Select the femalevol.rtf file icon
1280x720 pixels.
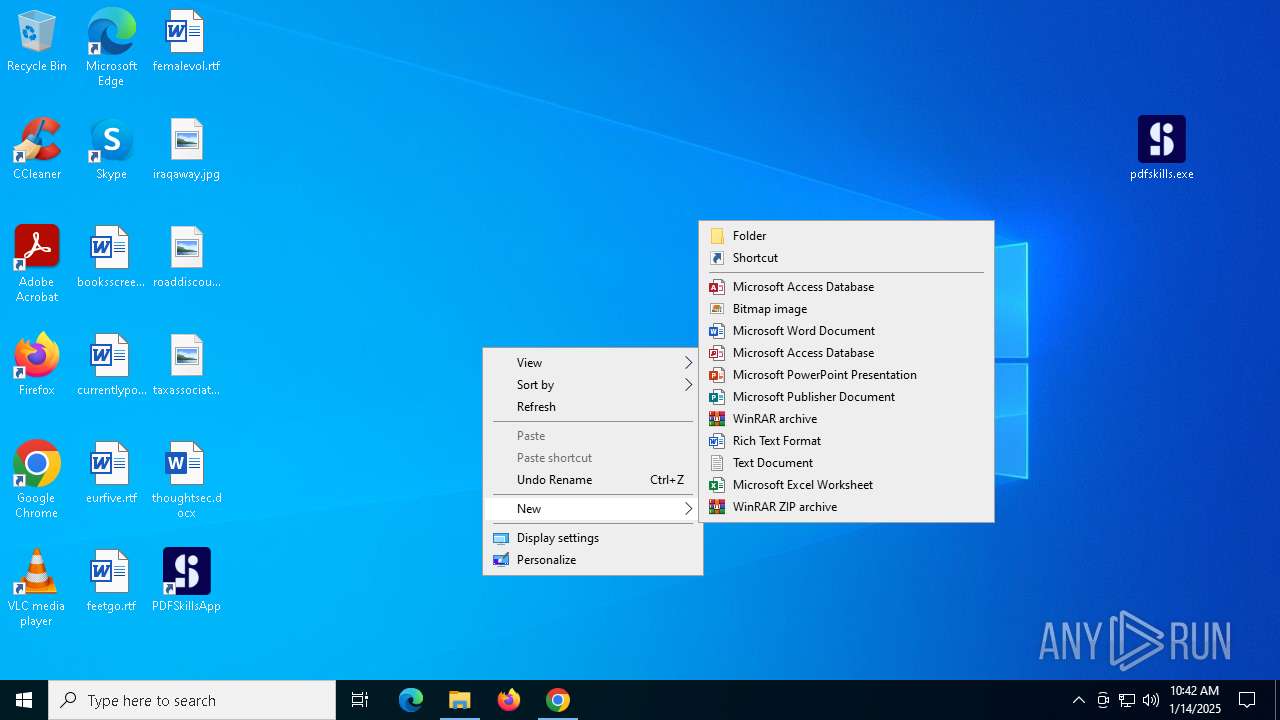pos(186,41)
